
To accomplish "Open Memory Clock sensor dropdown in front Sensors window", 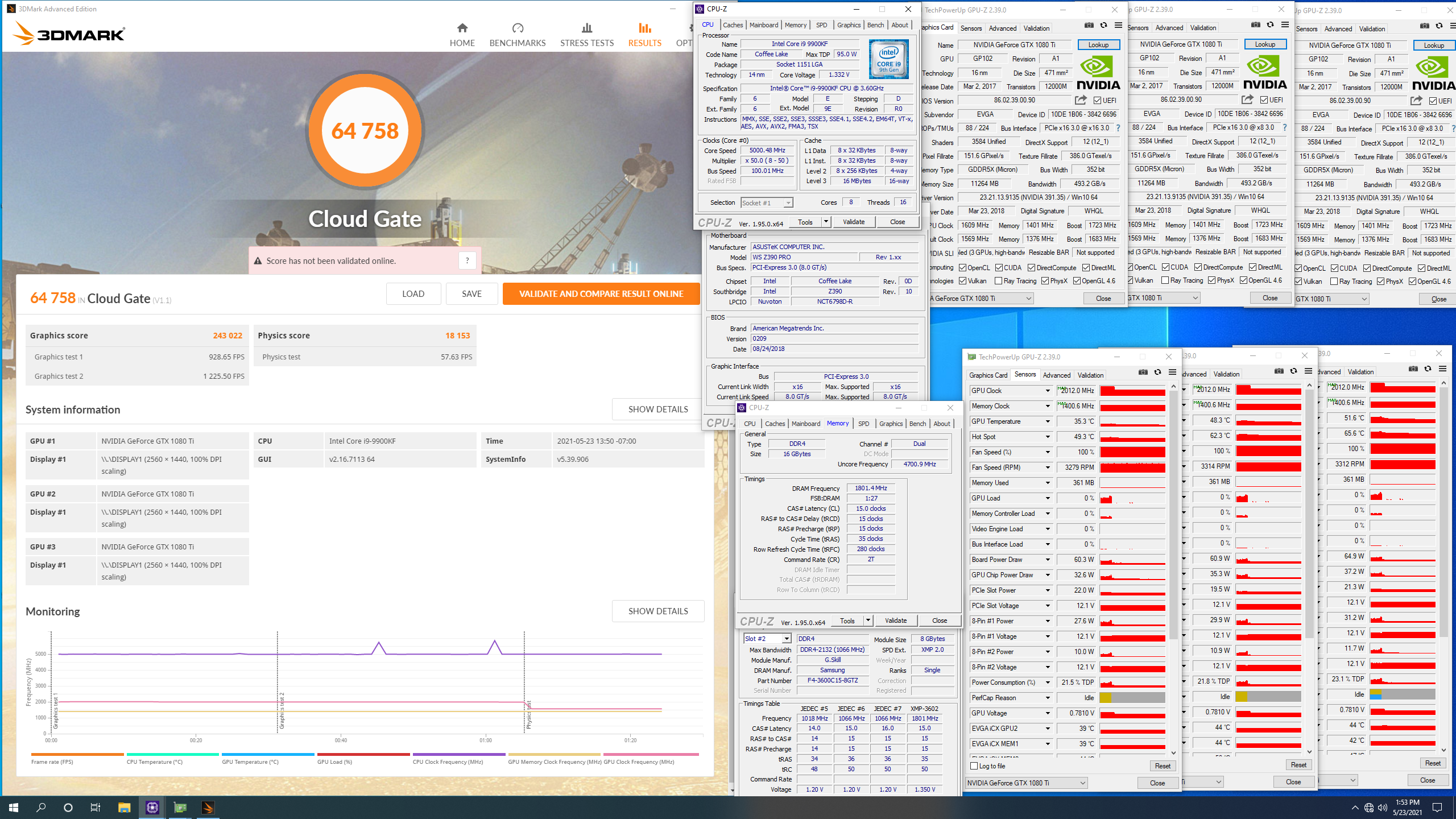I will coord(1048,406).
